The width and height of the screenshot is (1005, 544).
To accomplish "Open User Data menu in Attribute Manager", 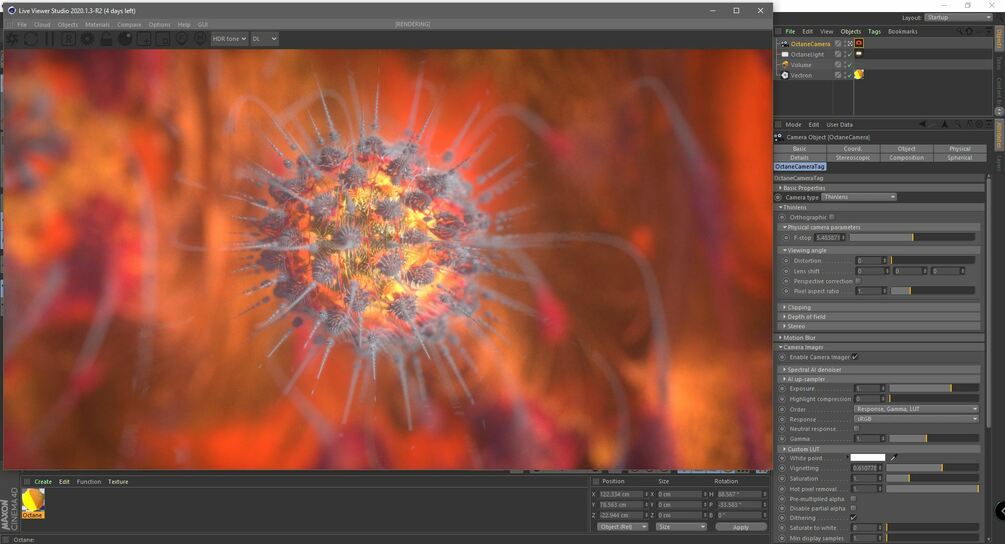I will [839, 125].
